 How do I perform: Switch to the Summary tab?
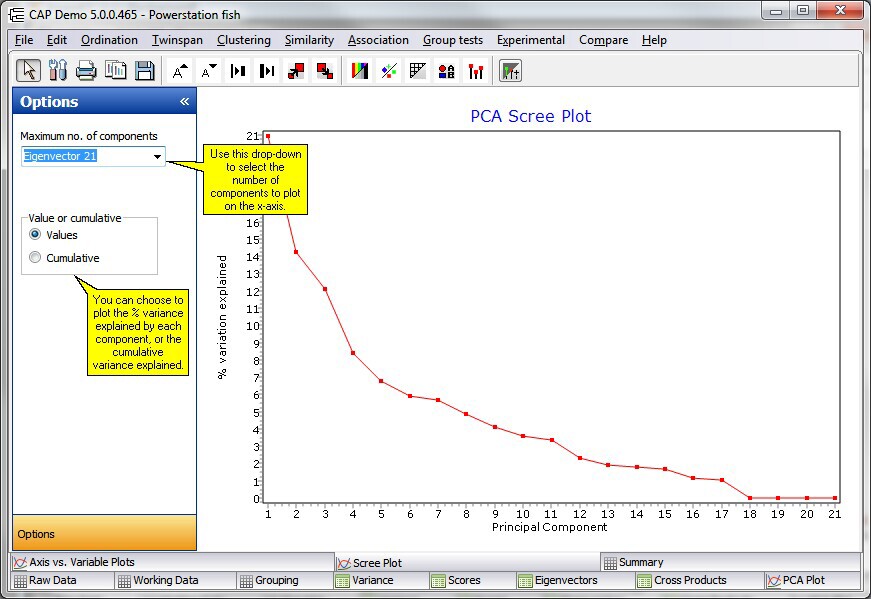[x=730, y=562]
